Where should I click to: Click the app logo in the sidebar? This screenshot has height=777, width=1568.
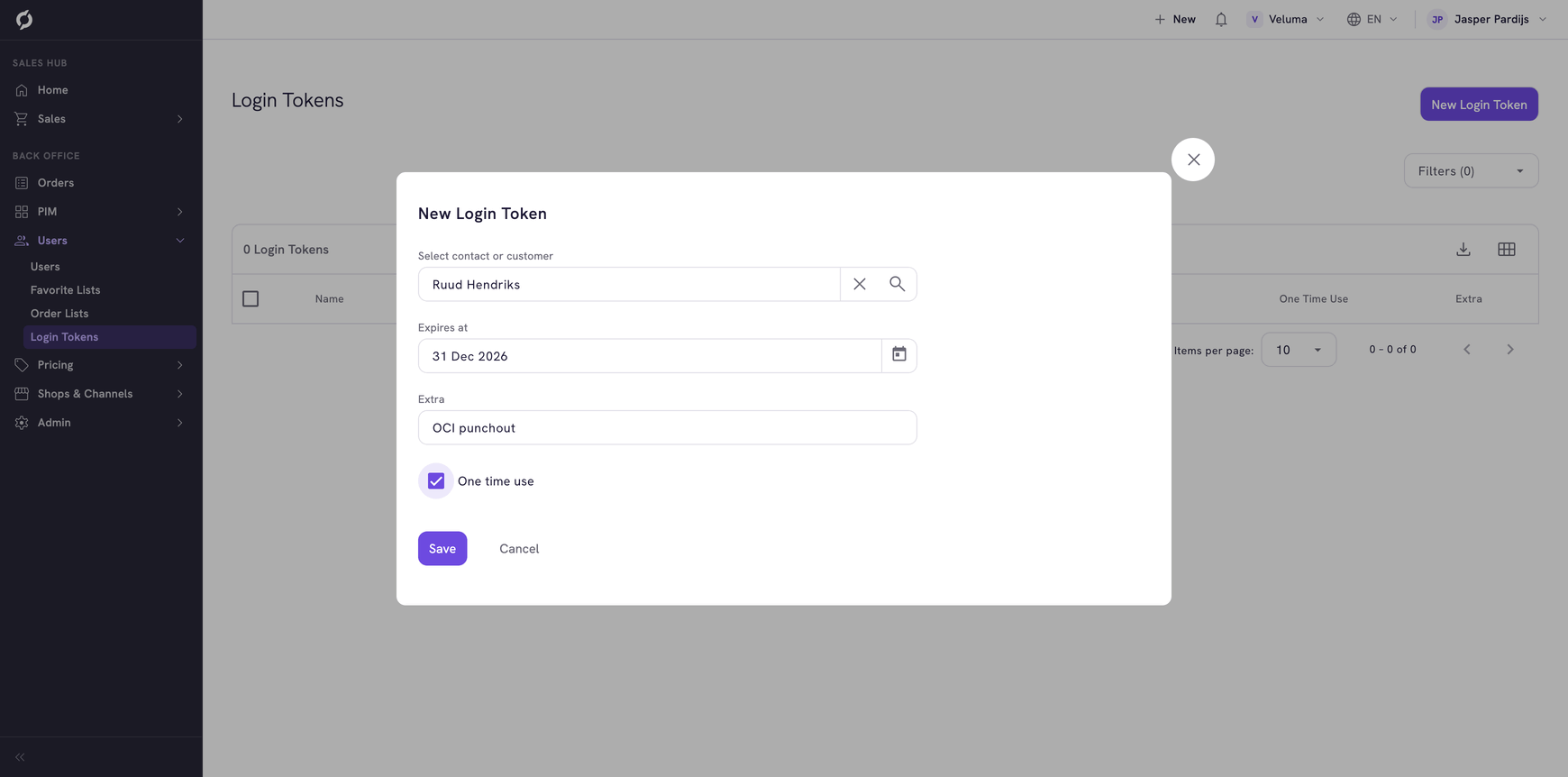pyautogui.click(x=24, y=19)
